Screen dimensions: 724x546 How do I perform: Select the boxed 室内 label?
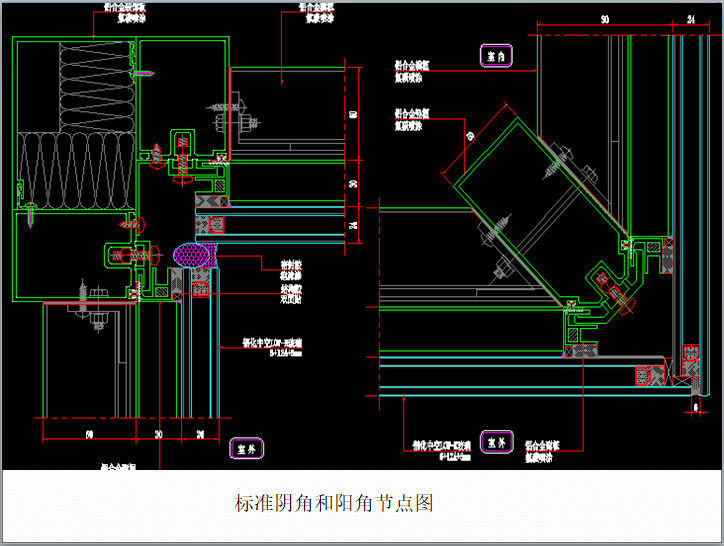click(x=497, y=55)
